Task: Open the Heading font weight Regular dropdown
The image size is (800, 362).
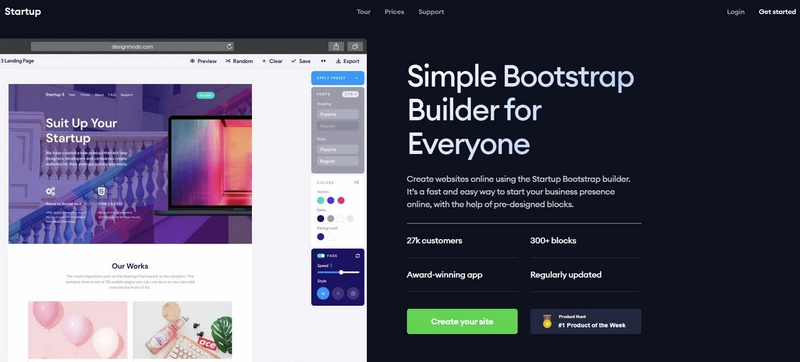Action: point(338,125)
